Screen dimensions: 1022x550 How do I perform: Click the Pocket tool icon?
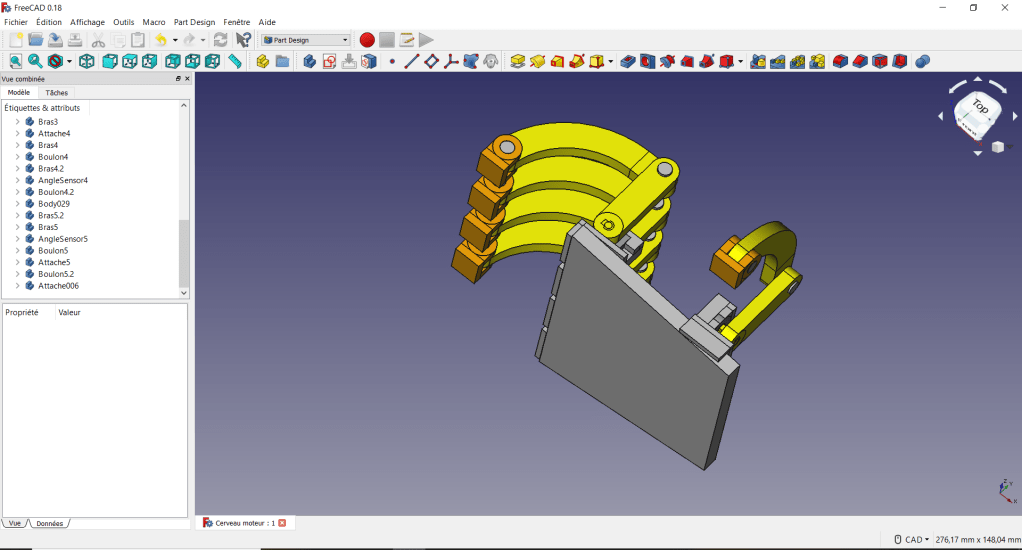click(628, 62)
